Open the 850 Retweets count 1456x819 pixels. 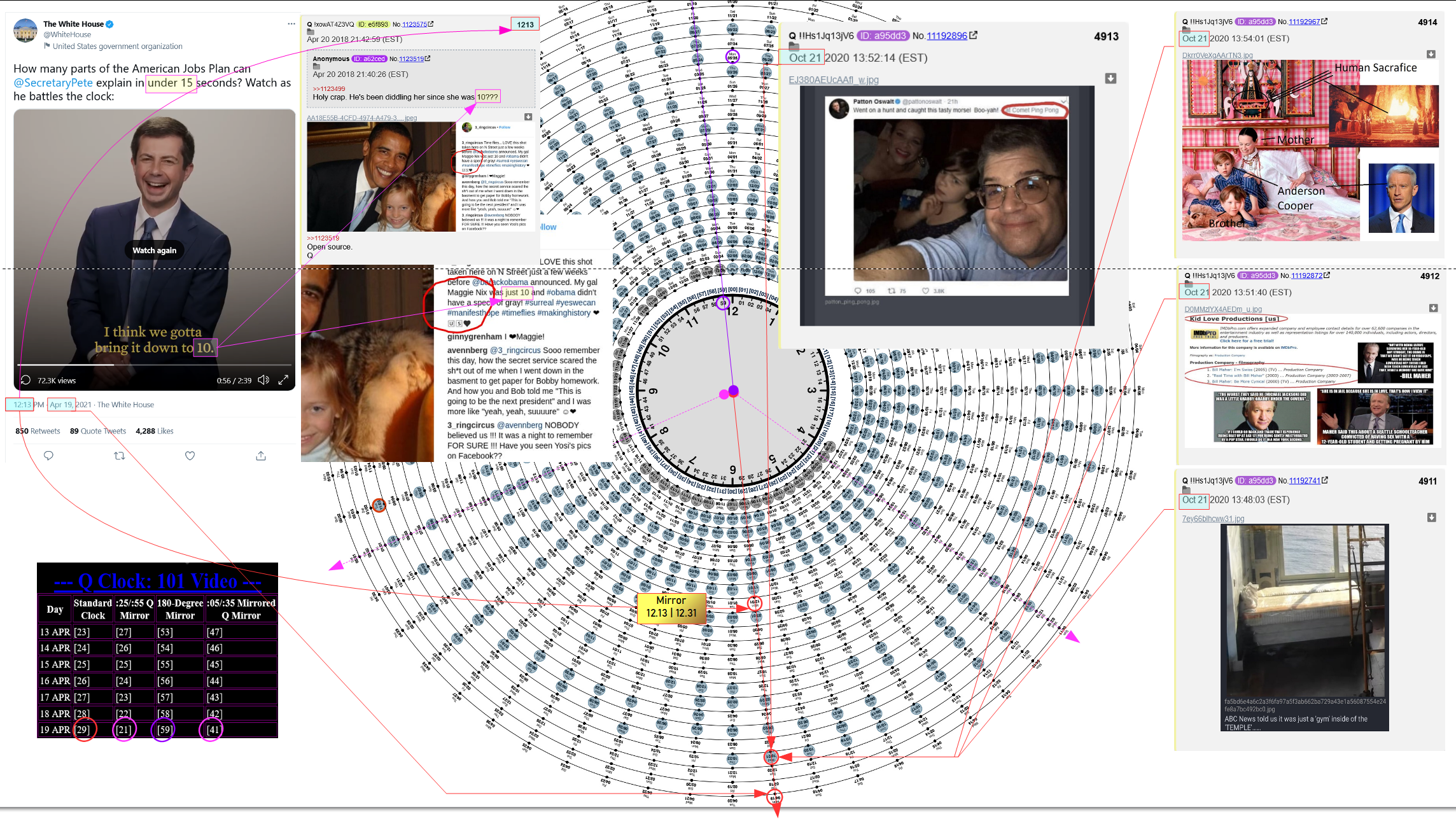(38, 431)
